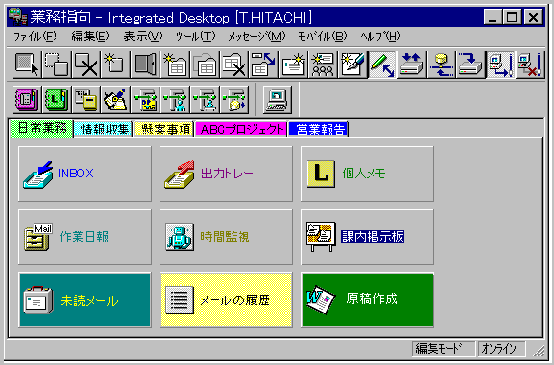Open the 作業日報 mail button

click(85, 236)
